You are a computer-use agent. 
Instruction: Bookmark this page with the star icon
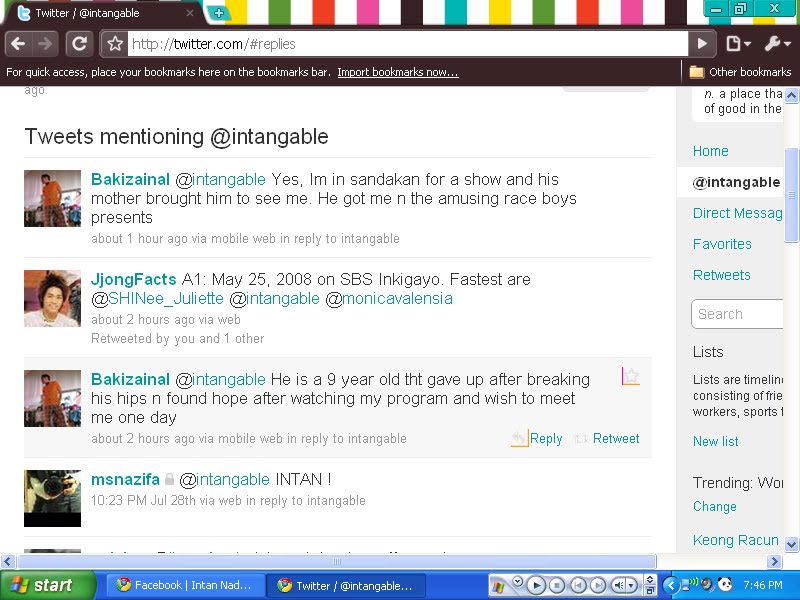point(115,44)
